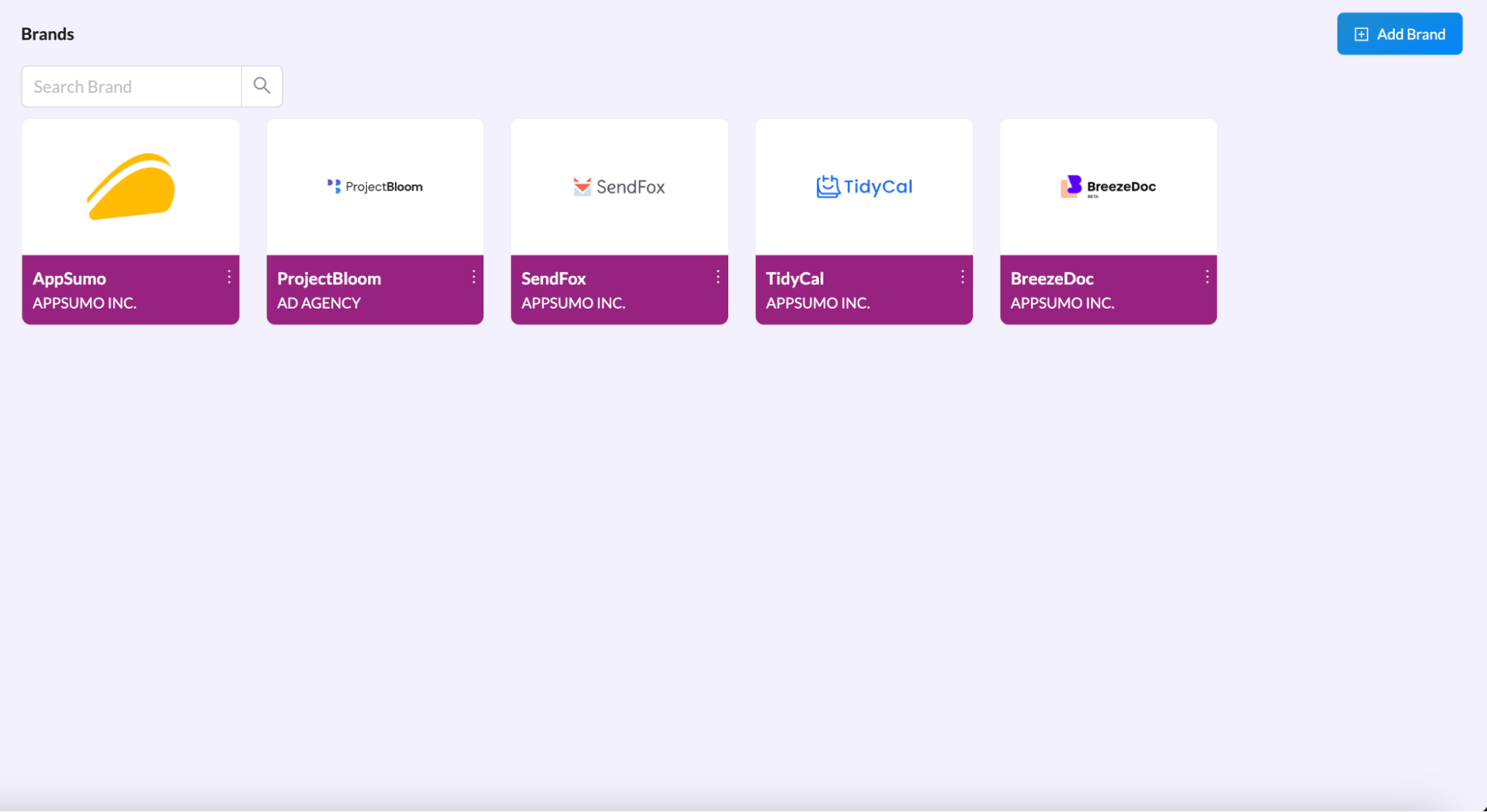Click the AD AGENCY label on ProjectBloom
This screenshot has width=1487, height=812.
coord(318,303)
